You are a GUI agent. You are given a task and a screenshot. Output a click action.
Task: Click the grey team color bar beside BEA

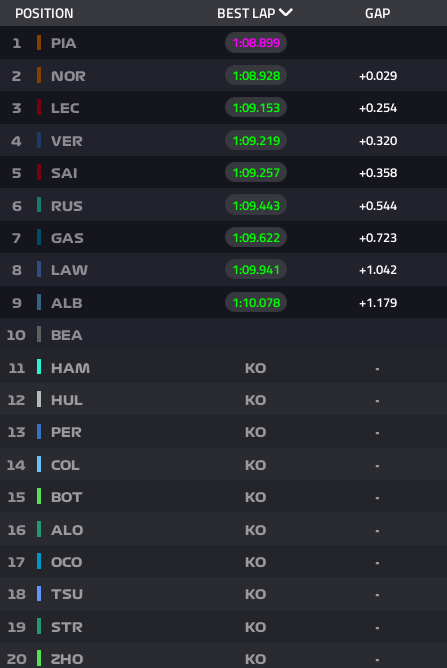click(x=39, y=334)
